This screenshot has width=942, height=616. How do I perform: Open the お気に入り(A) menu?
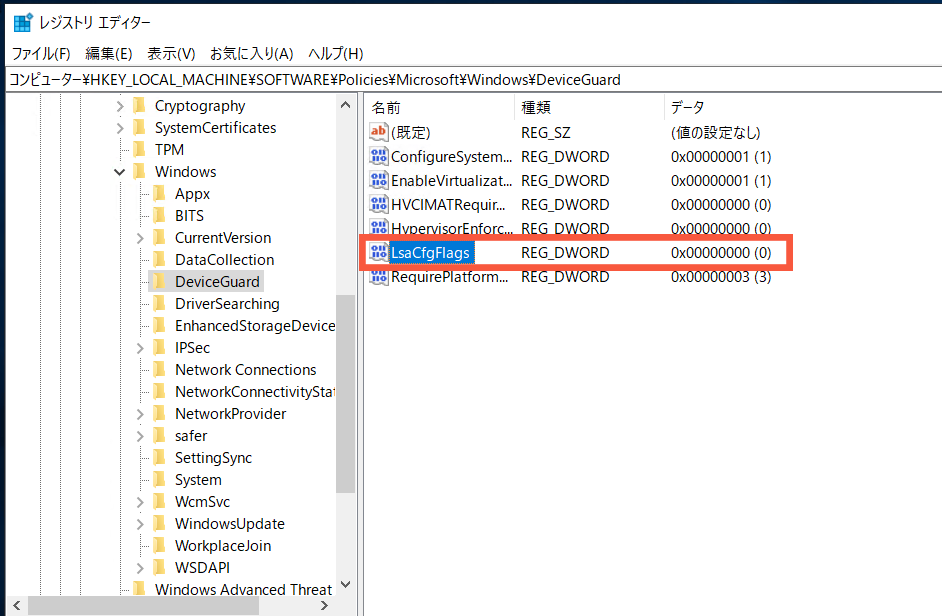(x=251, y=53)
